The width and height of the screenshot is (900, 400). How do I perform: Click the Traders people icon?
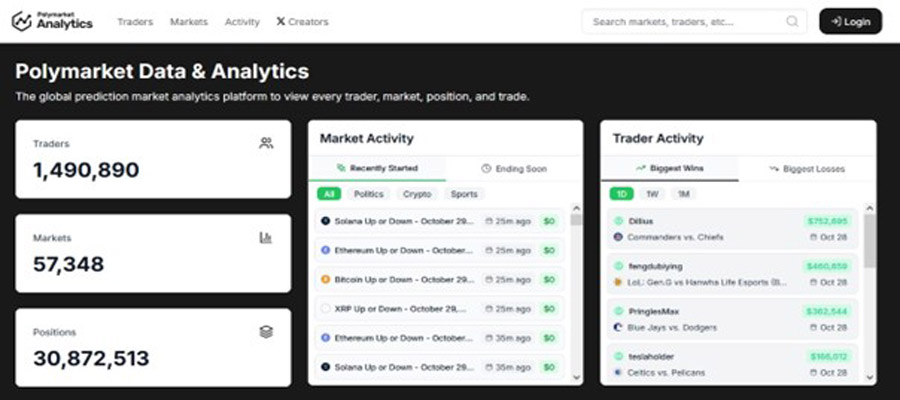[x=266, y=143]
